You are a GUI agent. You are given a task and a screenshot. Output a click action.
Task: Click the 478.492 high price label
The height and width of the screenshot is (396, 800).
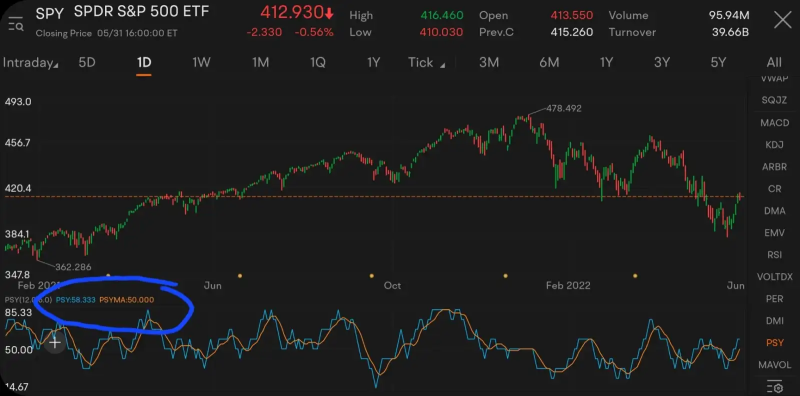[564, 108]
